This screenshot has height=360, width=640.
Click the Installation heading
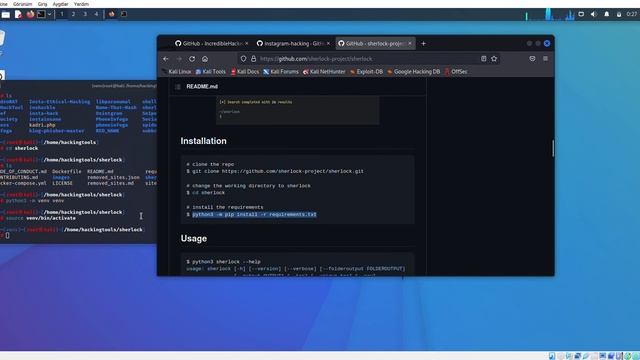point(203,141)
